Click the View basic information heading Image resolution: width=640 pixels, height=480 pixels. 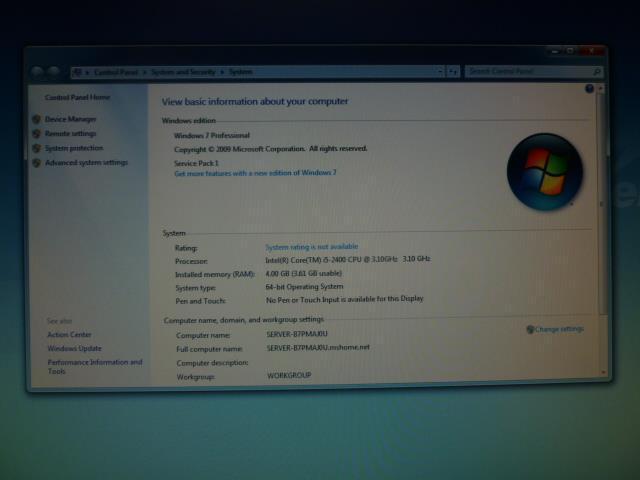point(255,101)
